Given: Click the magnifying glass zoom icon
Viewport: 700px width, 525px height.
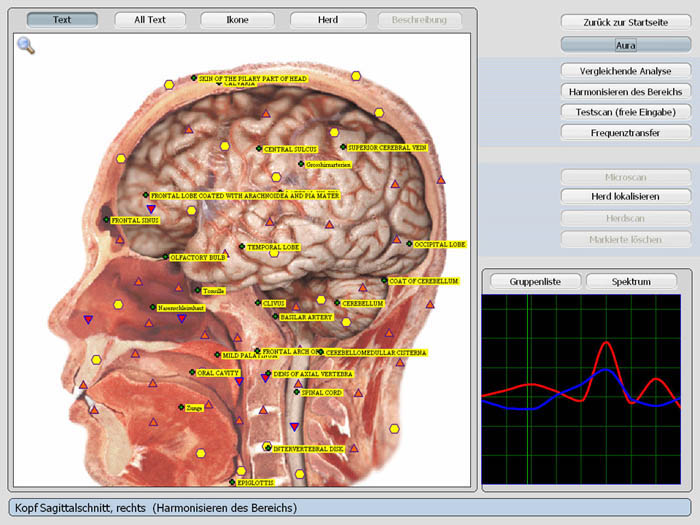Looking at the screenshot, I should tap(26, 45).
